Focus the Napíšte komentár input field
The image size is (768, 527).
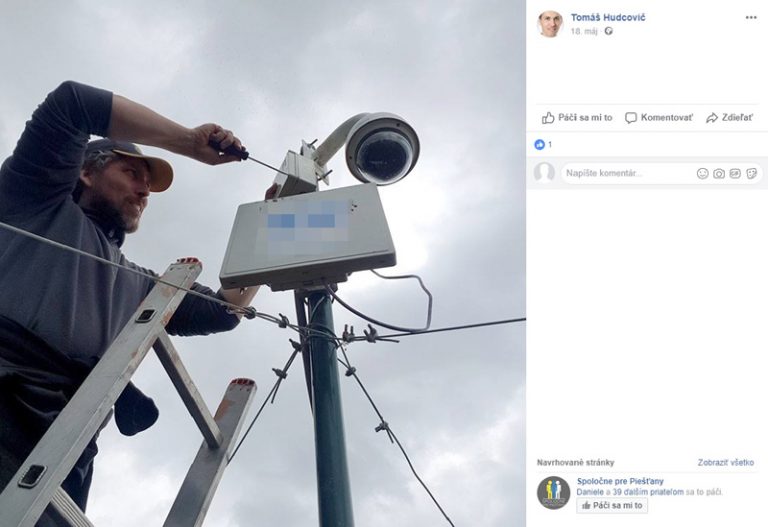[627, 173]
